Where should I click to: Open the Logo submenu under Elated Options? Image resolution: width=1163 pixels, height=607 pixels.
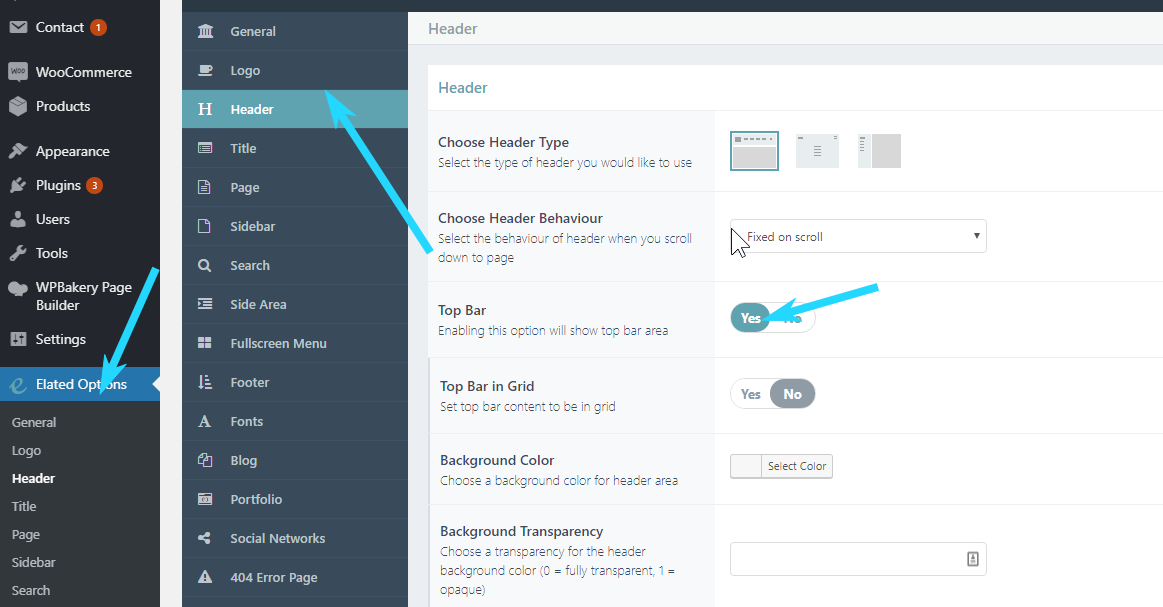click(x=26, y=450)
